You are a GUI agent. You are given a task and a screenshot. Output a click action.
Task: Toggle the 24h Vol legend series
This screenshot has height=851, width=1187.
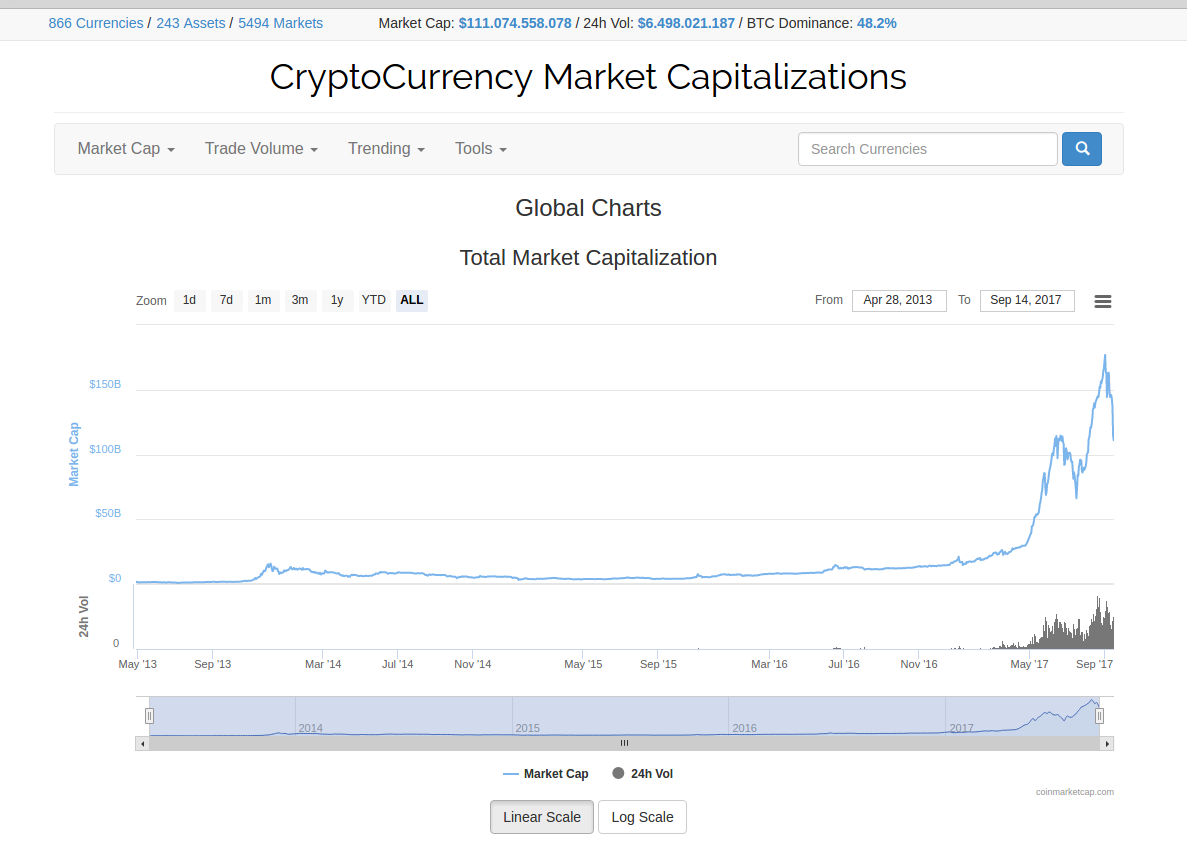coord(643,774)
